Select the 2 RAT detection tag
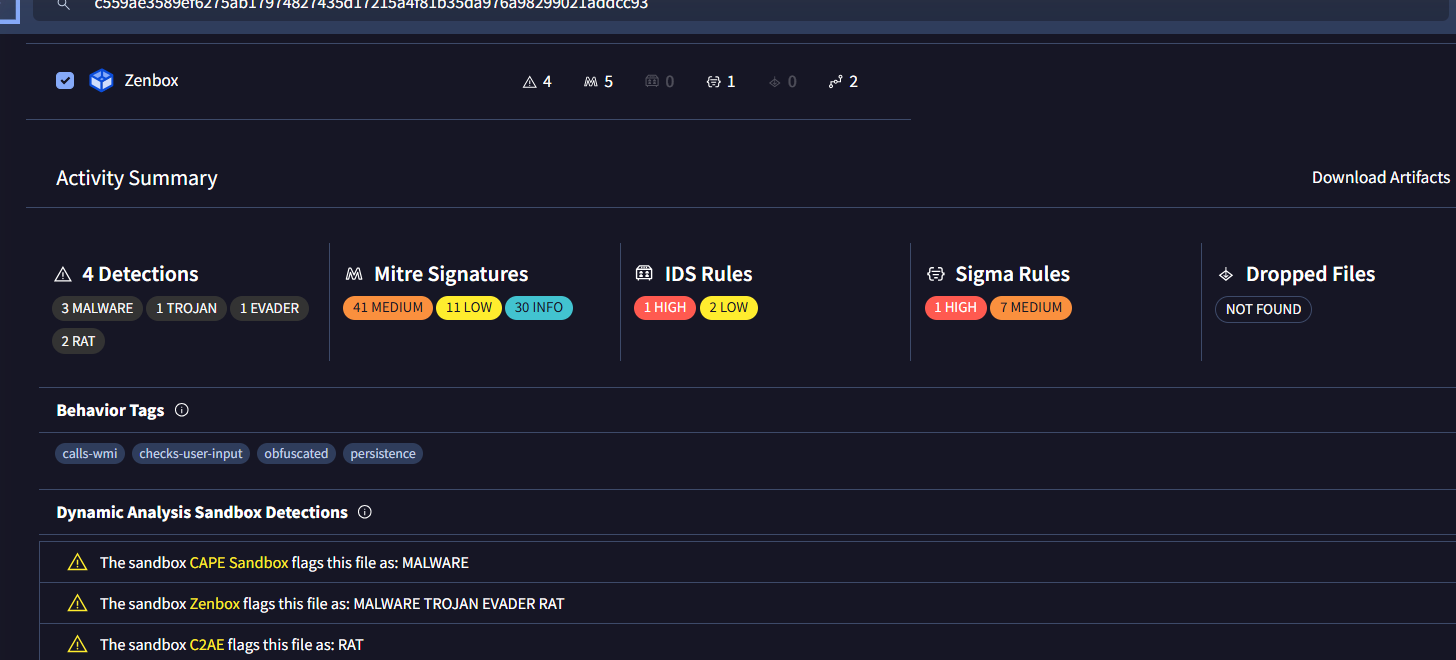This screenshot has height=660, width=1456. point(78,341)
